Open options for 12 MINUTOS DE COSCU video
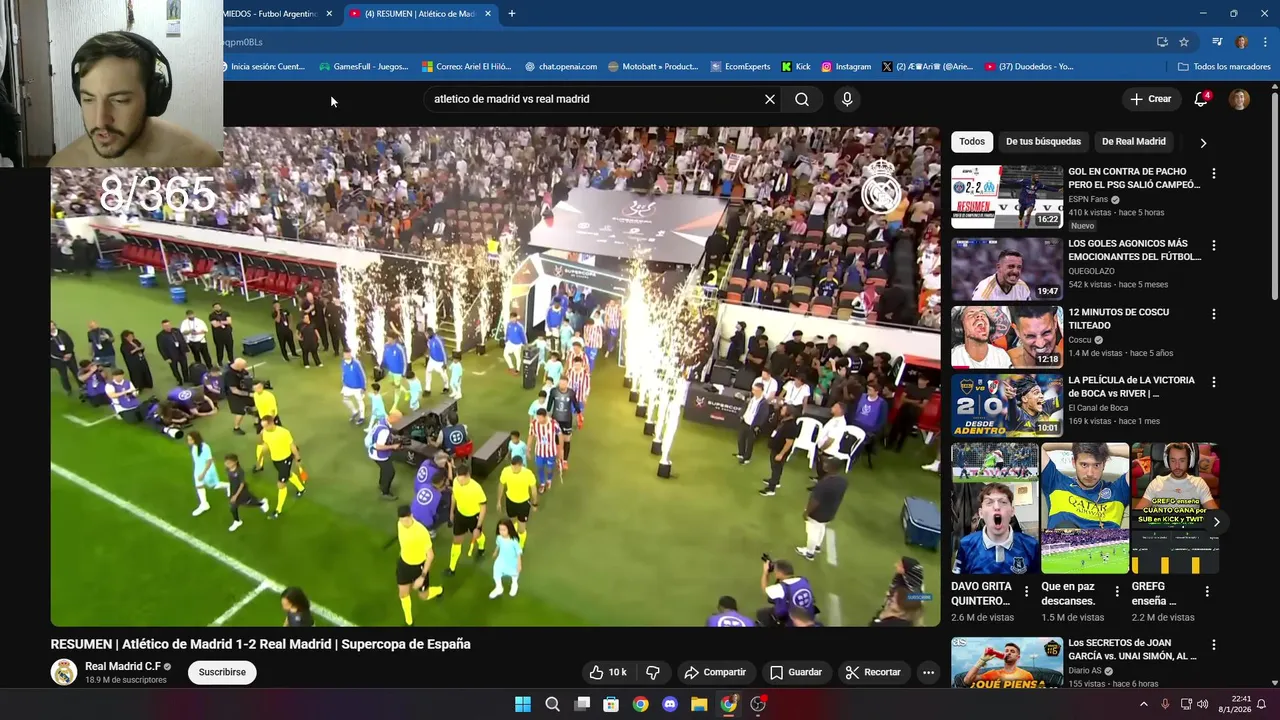The width and height of the screenshot is (1280, 720). [x=1214, y=314]
